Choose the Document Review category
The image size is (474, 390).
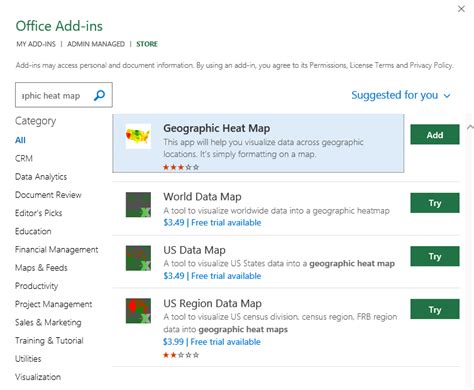pyautogui.click(x=48, y=195)
